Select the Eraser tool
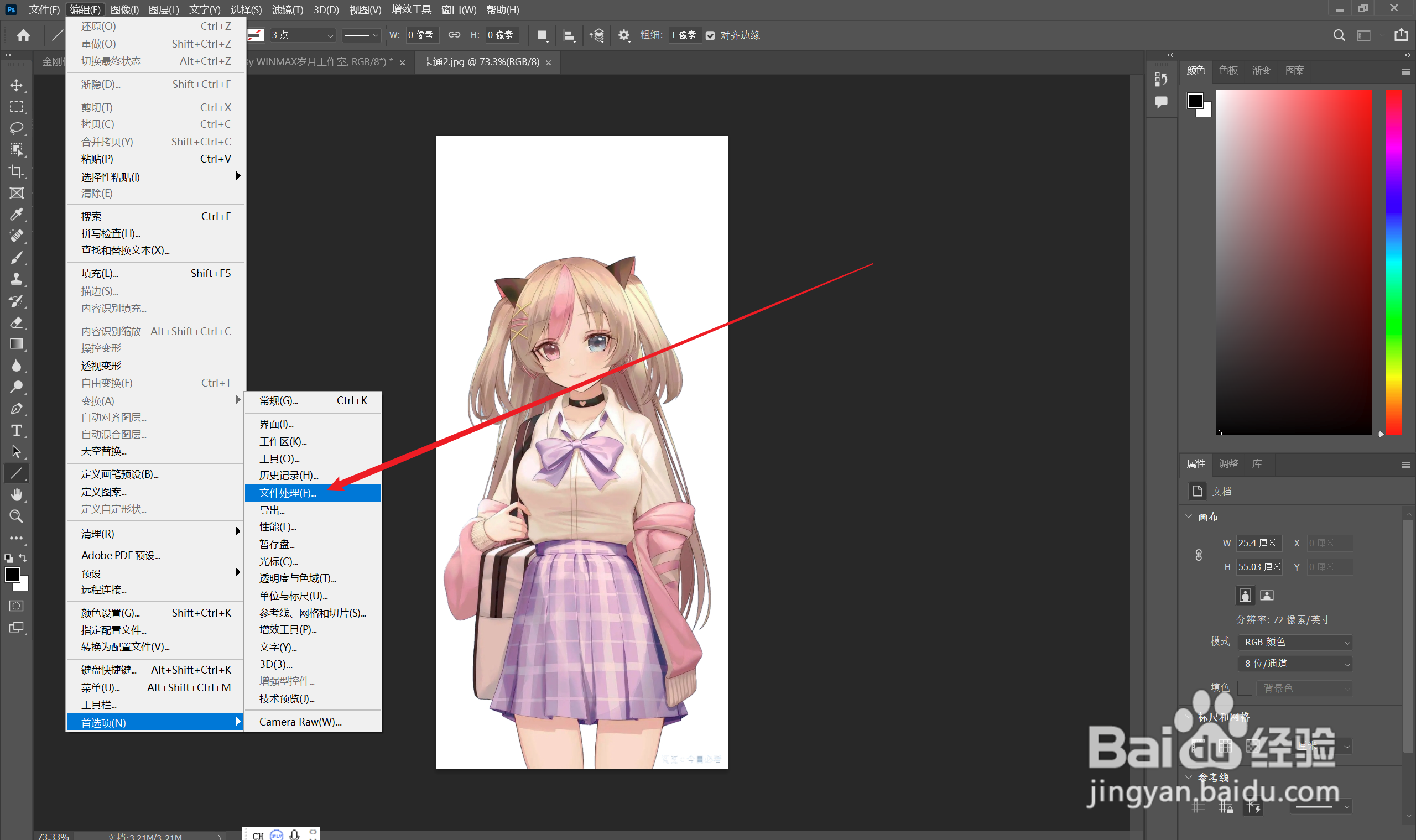 (17, 322)
